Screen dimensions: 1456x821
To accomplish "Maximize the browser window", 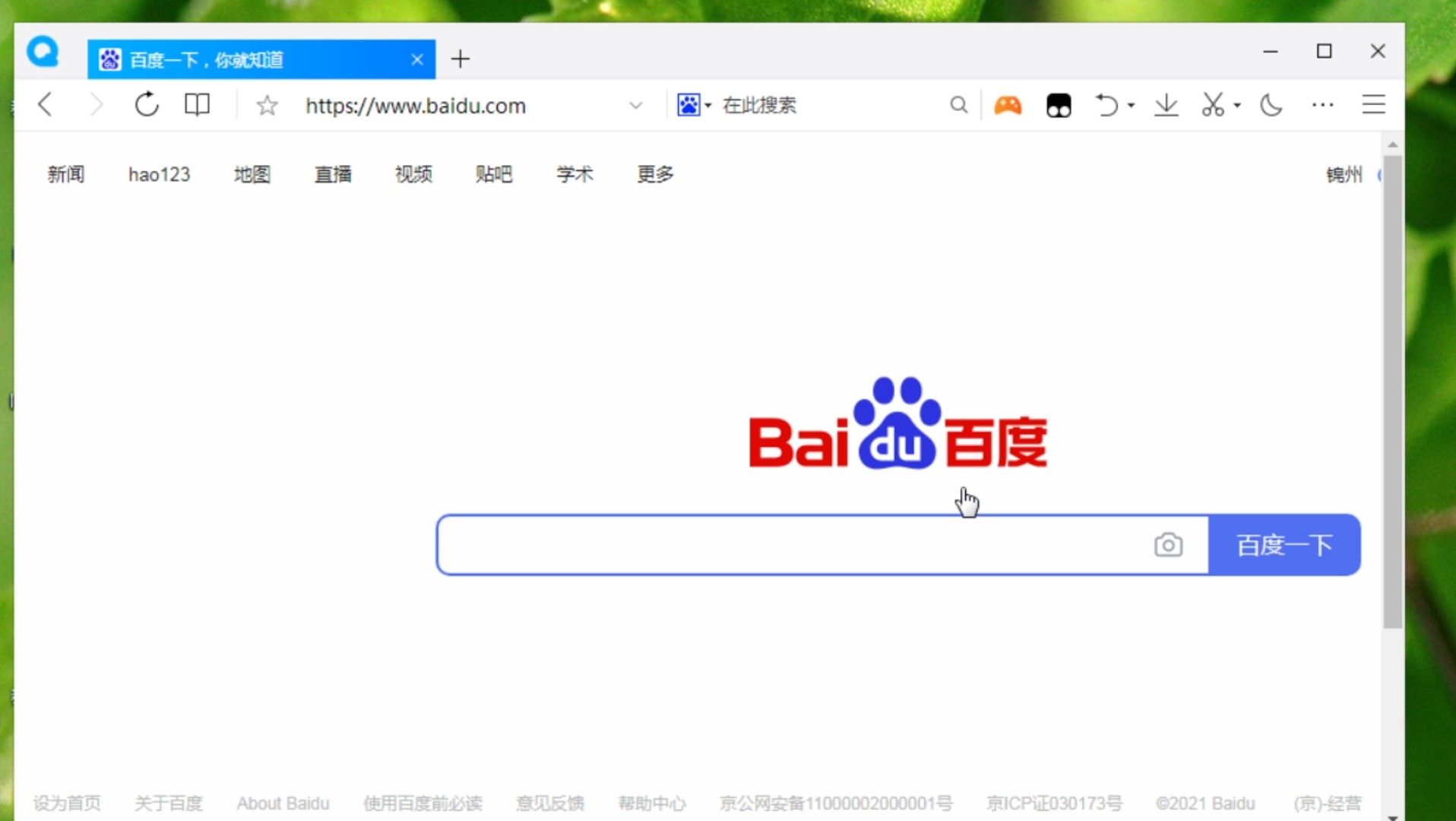I will (1325, 51).
